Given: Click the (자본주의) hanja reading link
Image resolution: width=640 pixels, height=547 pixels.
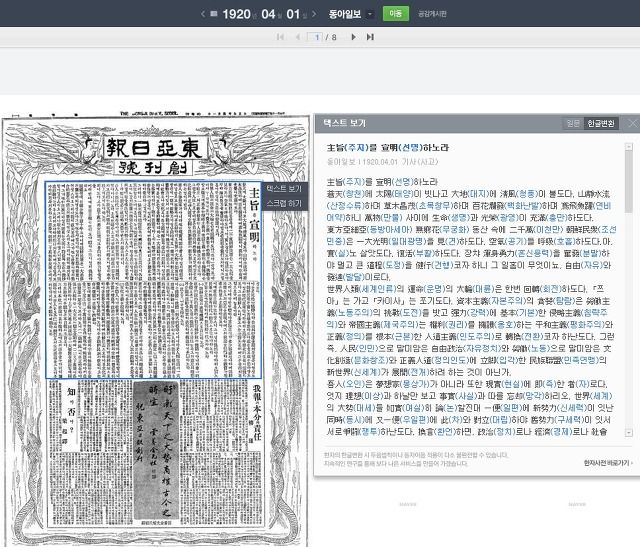Looking at the screenshot, I should tap(507, 301).
